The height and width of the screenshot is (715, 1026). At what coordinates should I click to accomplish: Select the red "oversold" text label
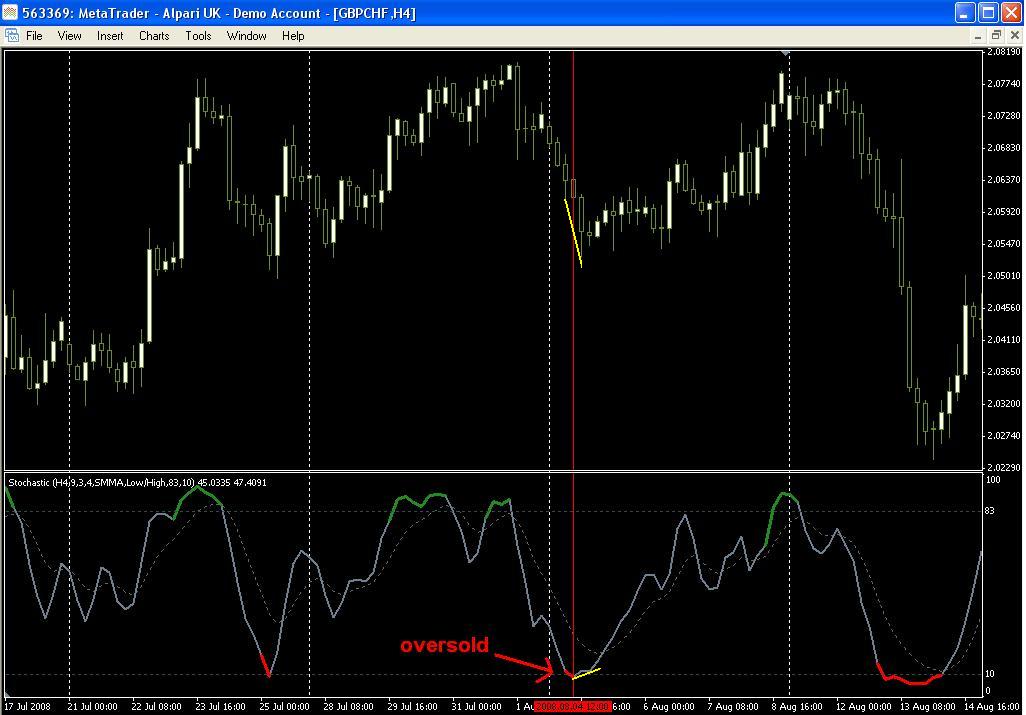coord(444,645)
